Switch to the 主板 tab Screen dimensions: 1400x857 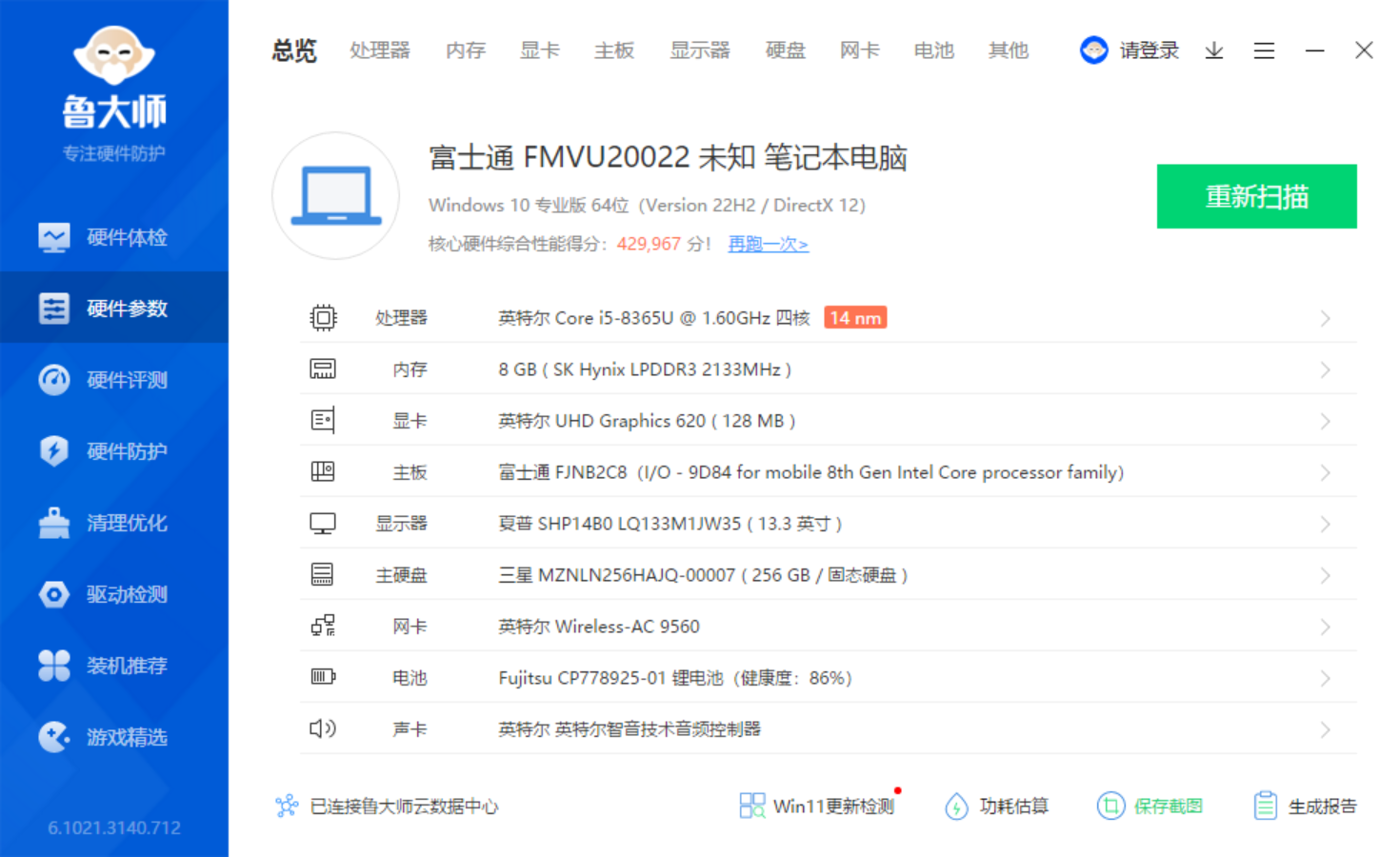[x=614, y=50]
